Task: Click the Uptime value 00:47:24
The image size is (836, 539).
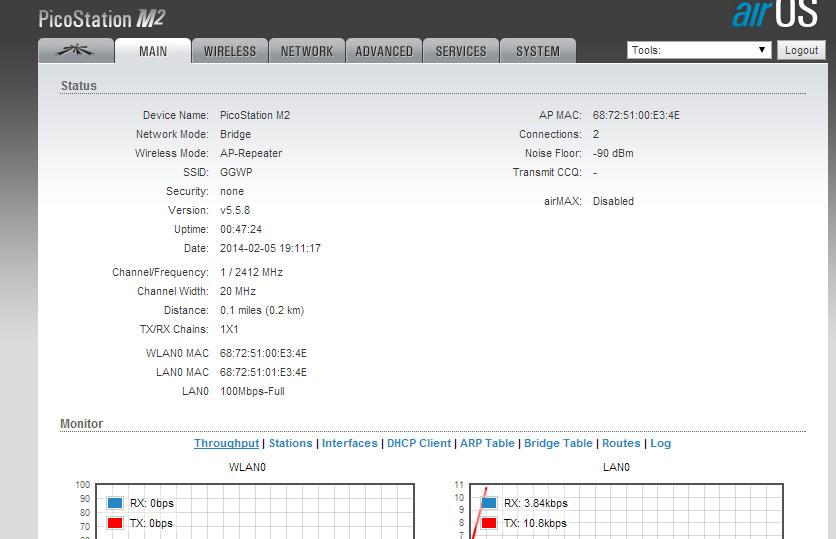Action: point(241,229)
